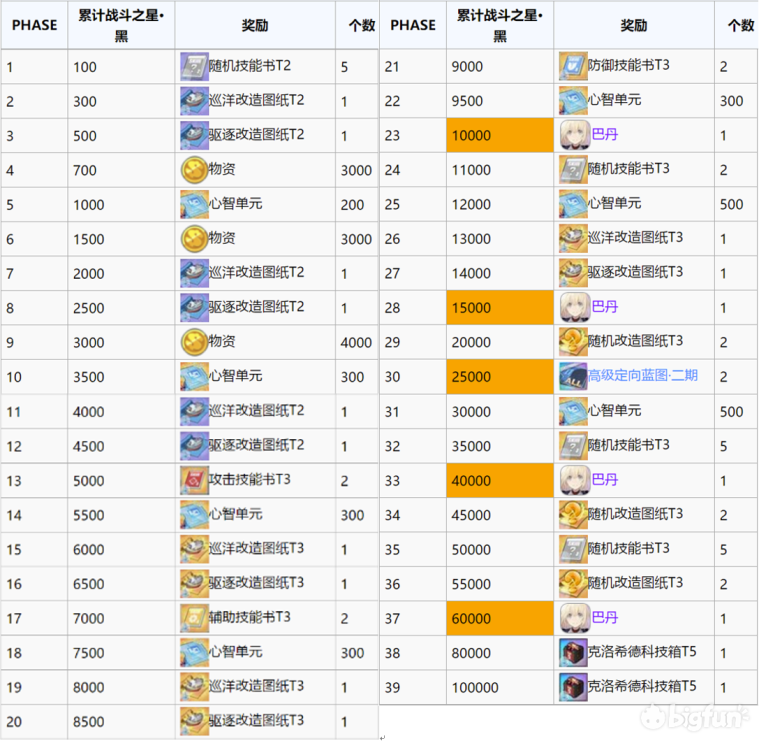This screenshot has height=741, width=759.
Task: Click the 巴丹 portrait in phase 23
Action: point(575,135)
